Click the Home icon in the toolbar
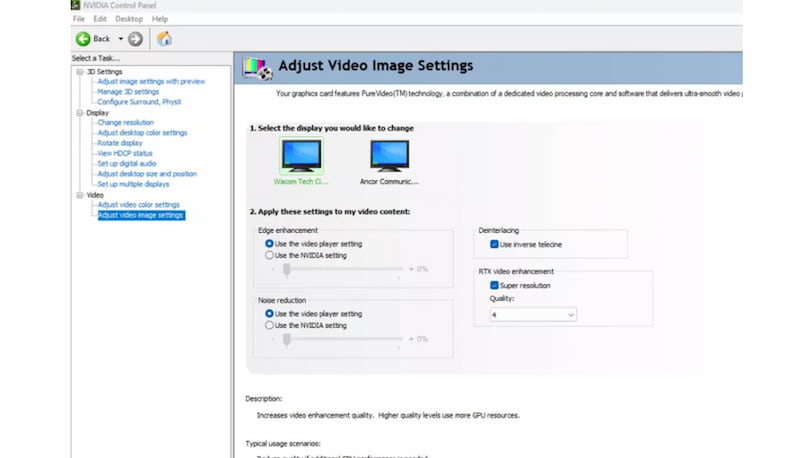This screenshot has height=458, width=800. pyautogui.click(x=164, y=39)
